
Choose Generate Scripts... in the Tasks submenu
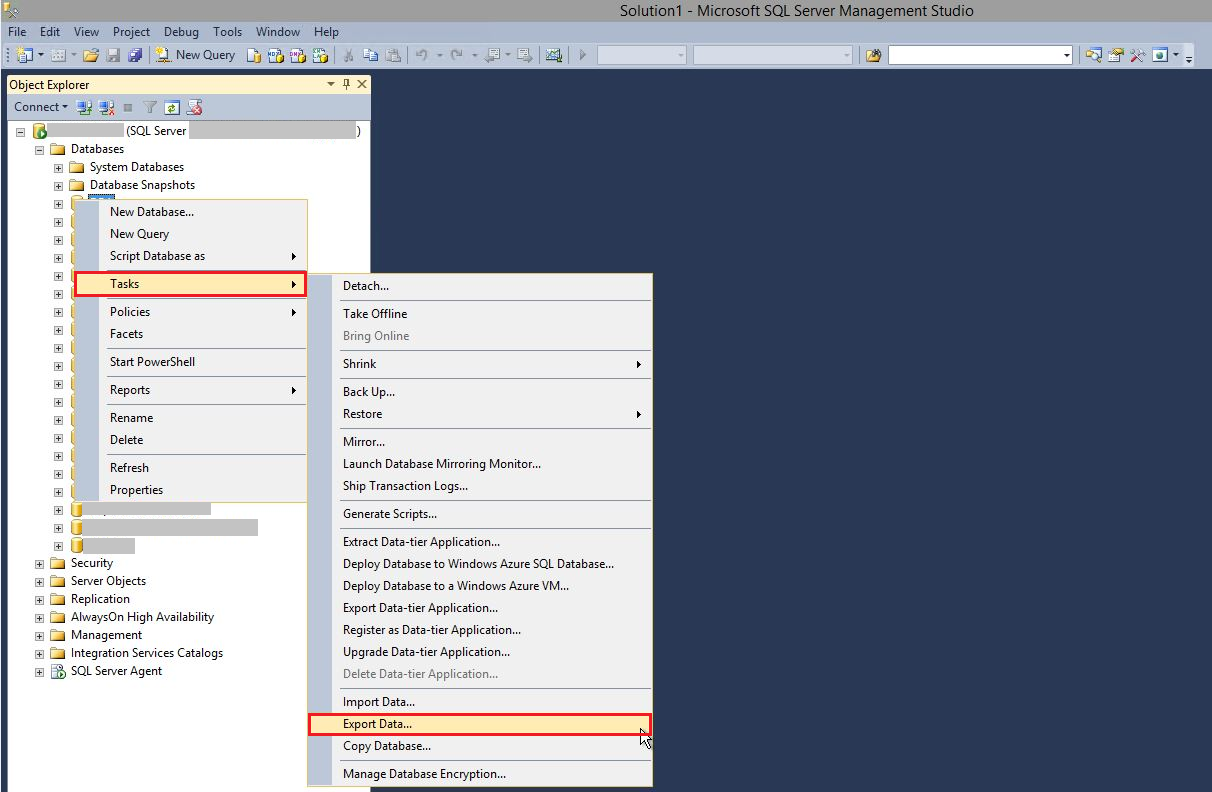click(480, 514)
